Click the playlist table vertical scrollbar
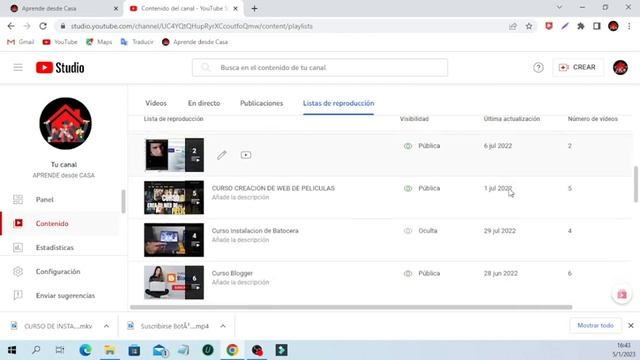The width and height of the screenshot is (640, 360). pos(636,184)
